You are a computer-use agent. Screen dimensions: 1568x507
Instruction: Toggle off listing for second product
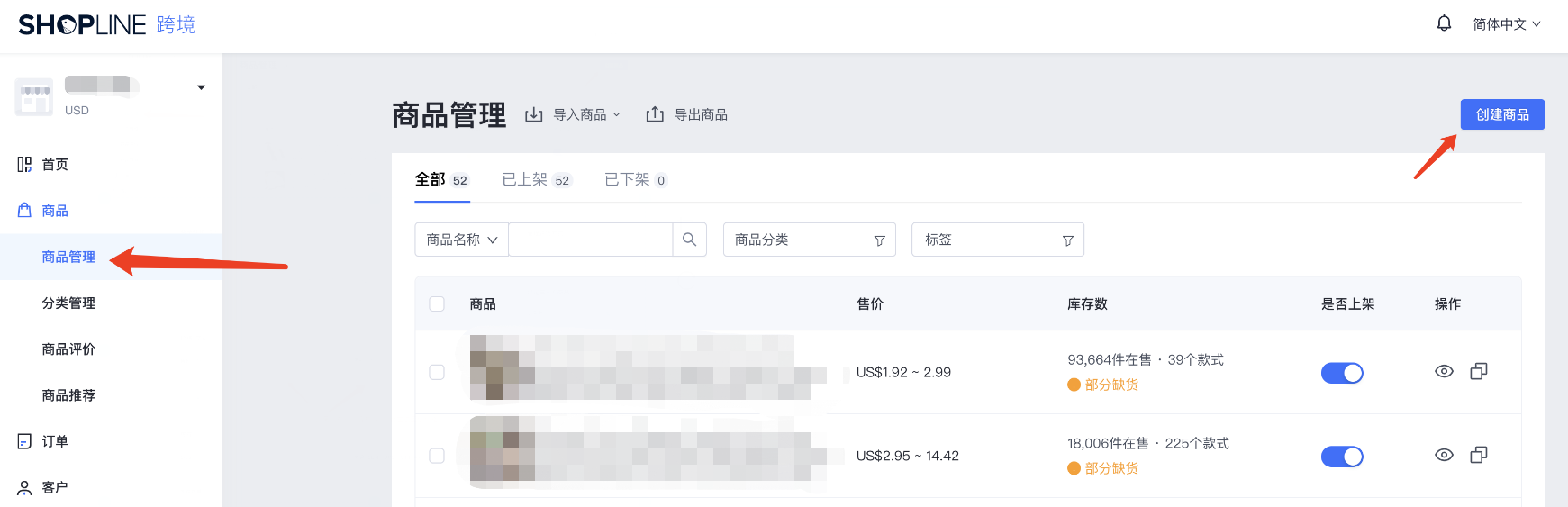[1342, 457]
